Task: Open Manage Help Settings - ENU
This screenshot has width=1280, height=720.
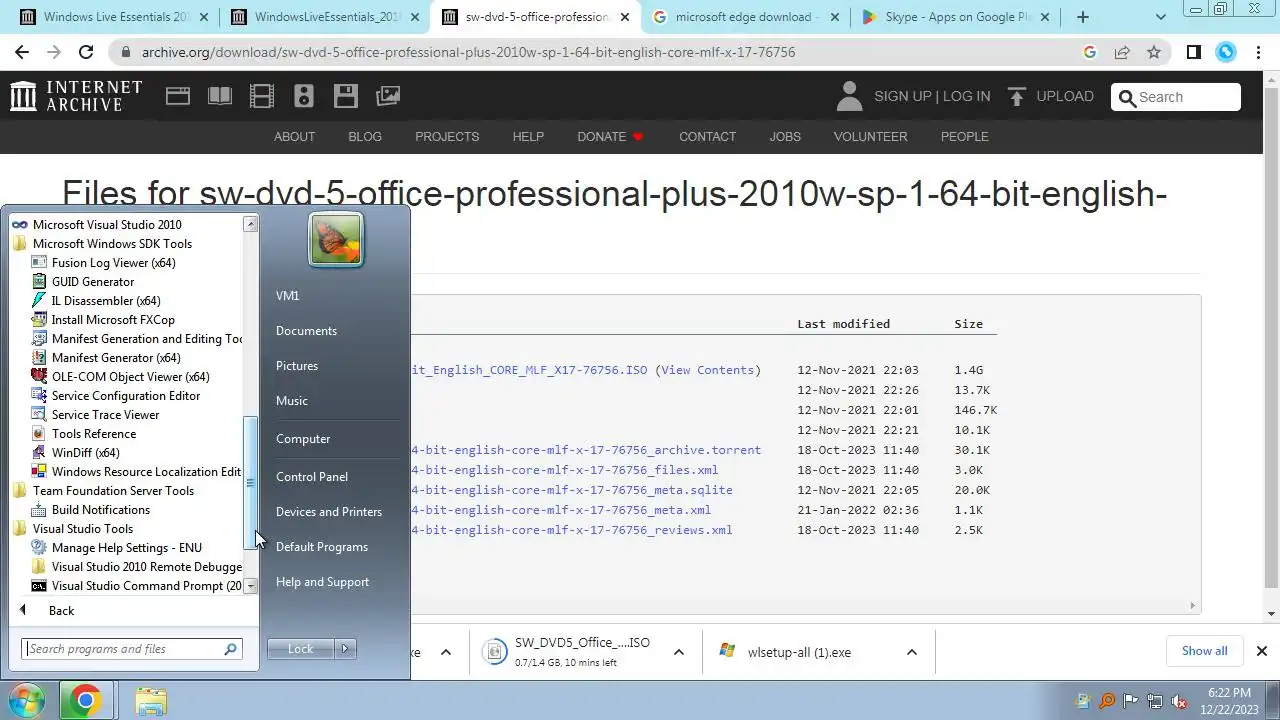Action: (x=126, y=548)
